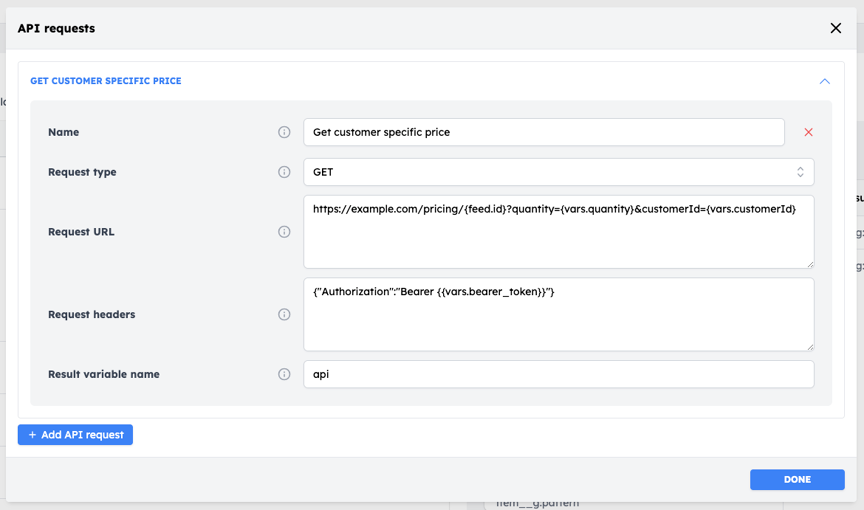This screenshot has width=864, height=510.
Task: Grab the Request headers textarea resize handle
Action: [x=810, y=347]
